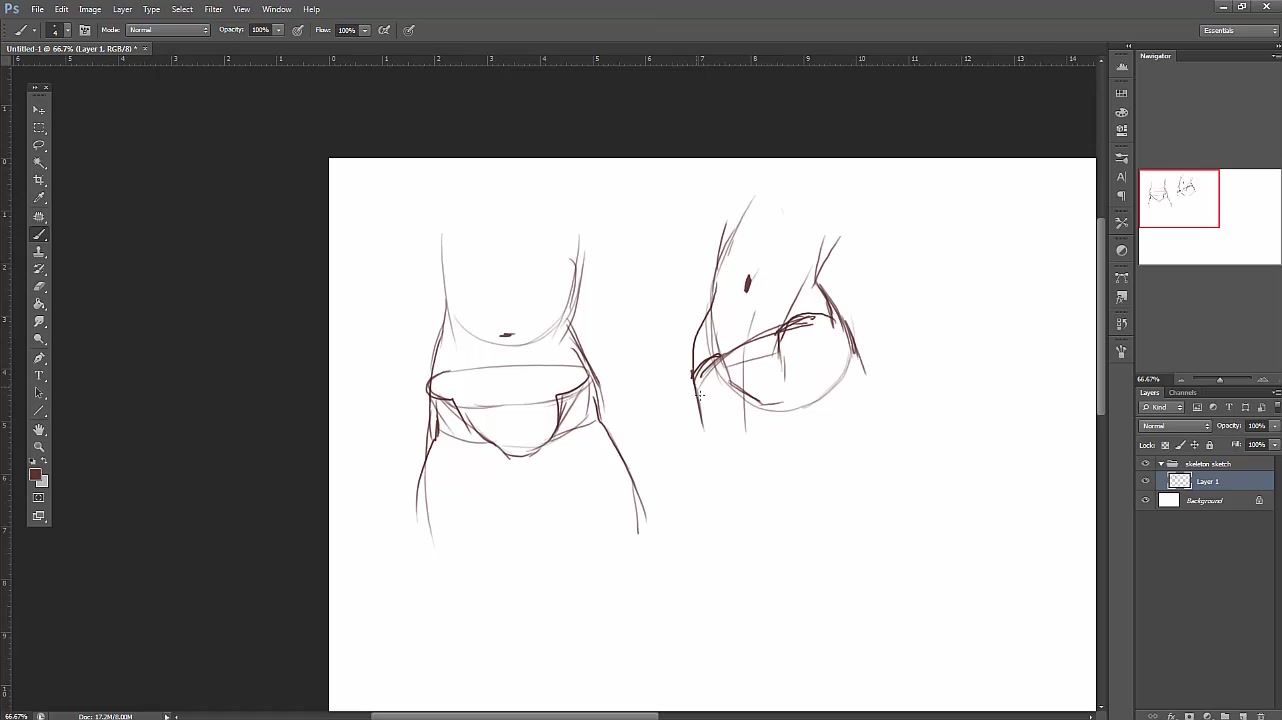Select the Line shape tool
Screen dimensions: 1282x720
click(39, 411)
